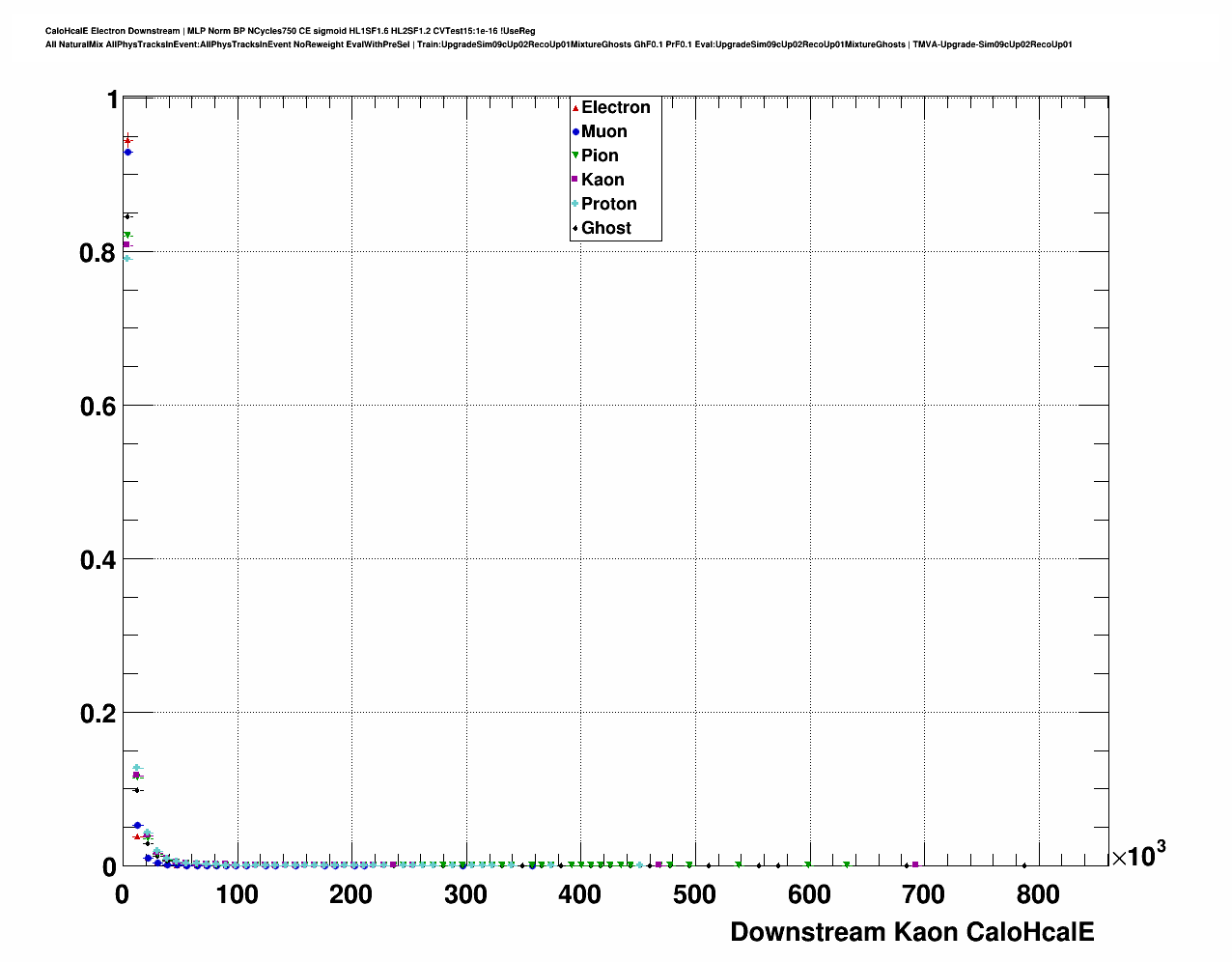
Task: Click the blue circle Muon legend marker
Action: 575,131
